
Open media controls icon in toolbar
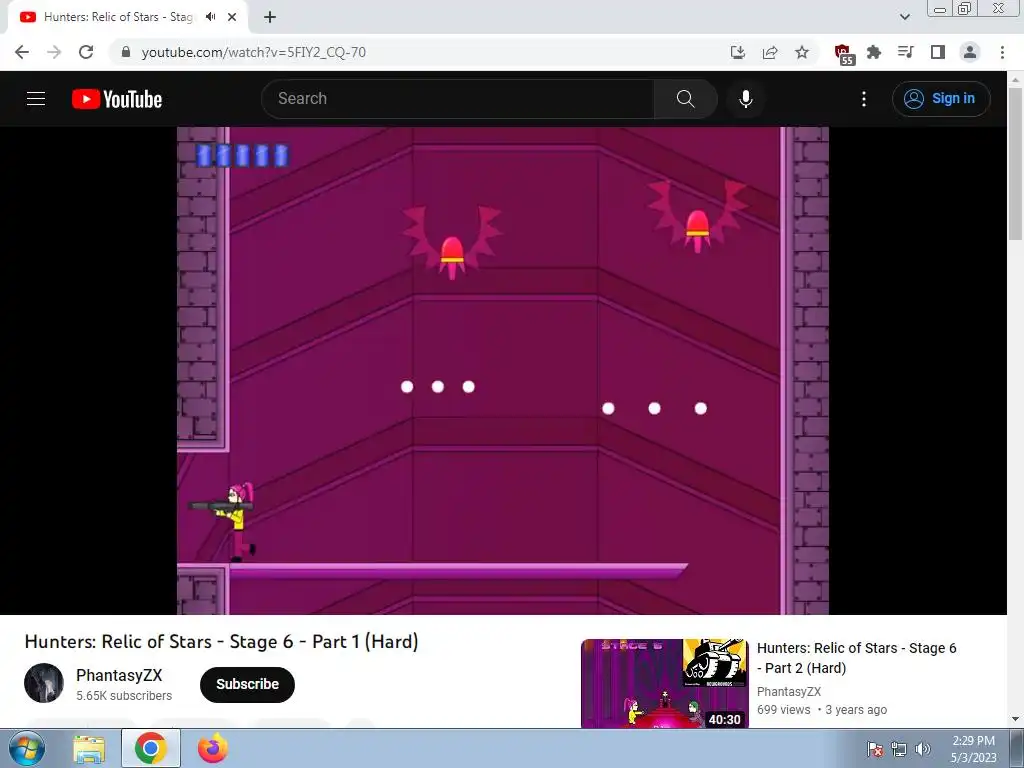pyautogui.click(x=905, y=52)
